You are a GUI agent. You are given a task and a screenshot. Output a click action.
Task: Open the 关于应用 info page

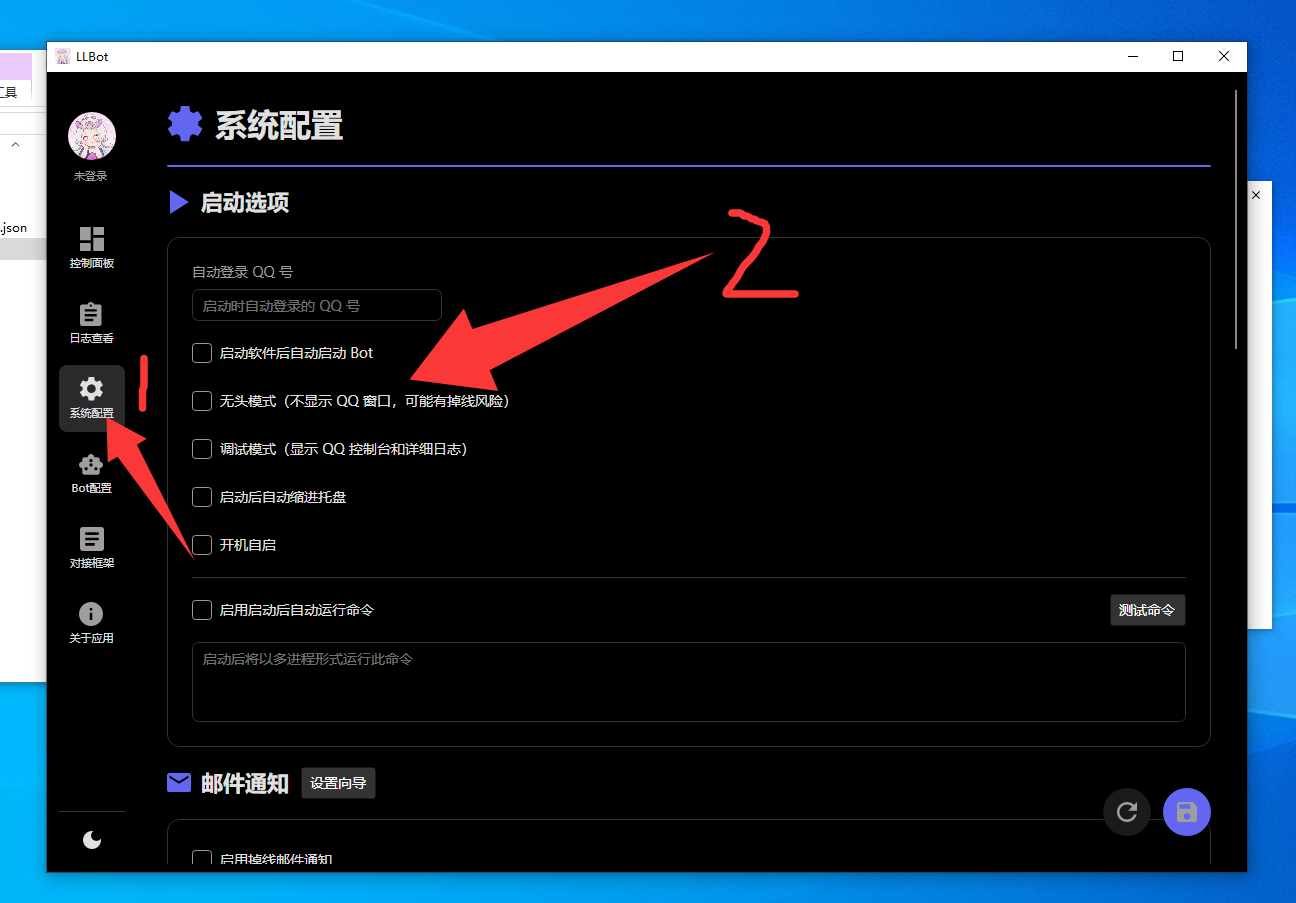coord(91,623)
